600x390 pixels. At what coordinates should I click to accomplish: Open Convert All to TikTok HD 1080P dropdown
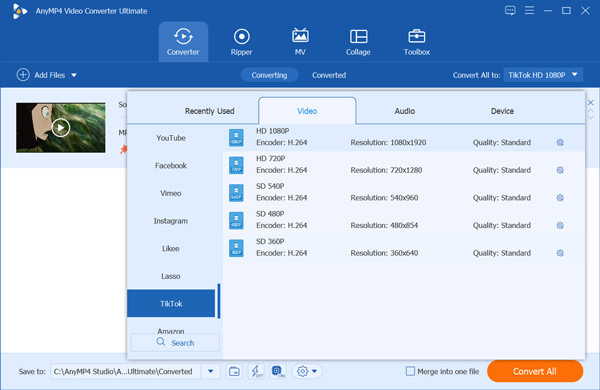(543, 75)
